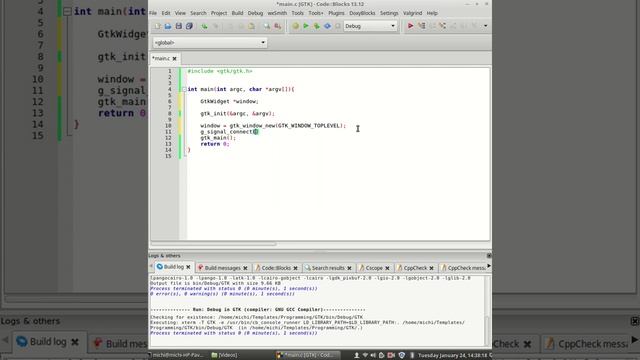Collapse main fold in background zoomed editor

(67, 11)
